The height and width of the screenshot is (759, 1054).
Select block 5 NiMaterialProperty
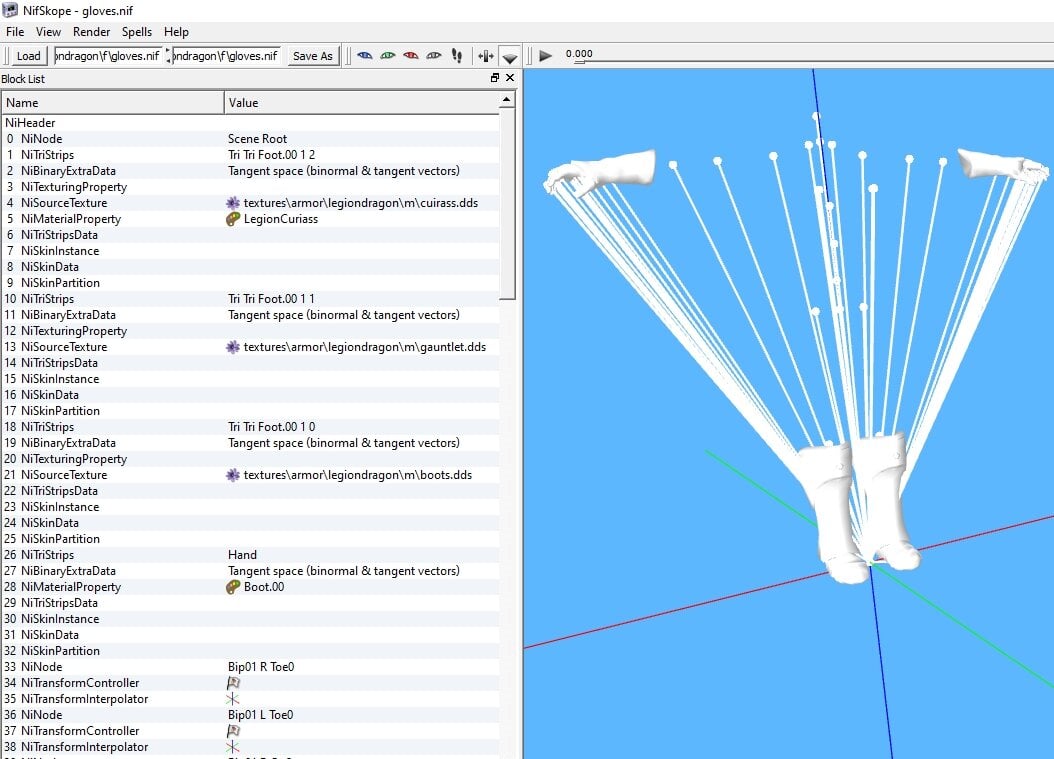[251, 219]
